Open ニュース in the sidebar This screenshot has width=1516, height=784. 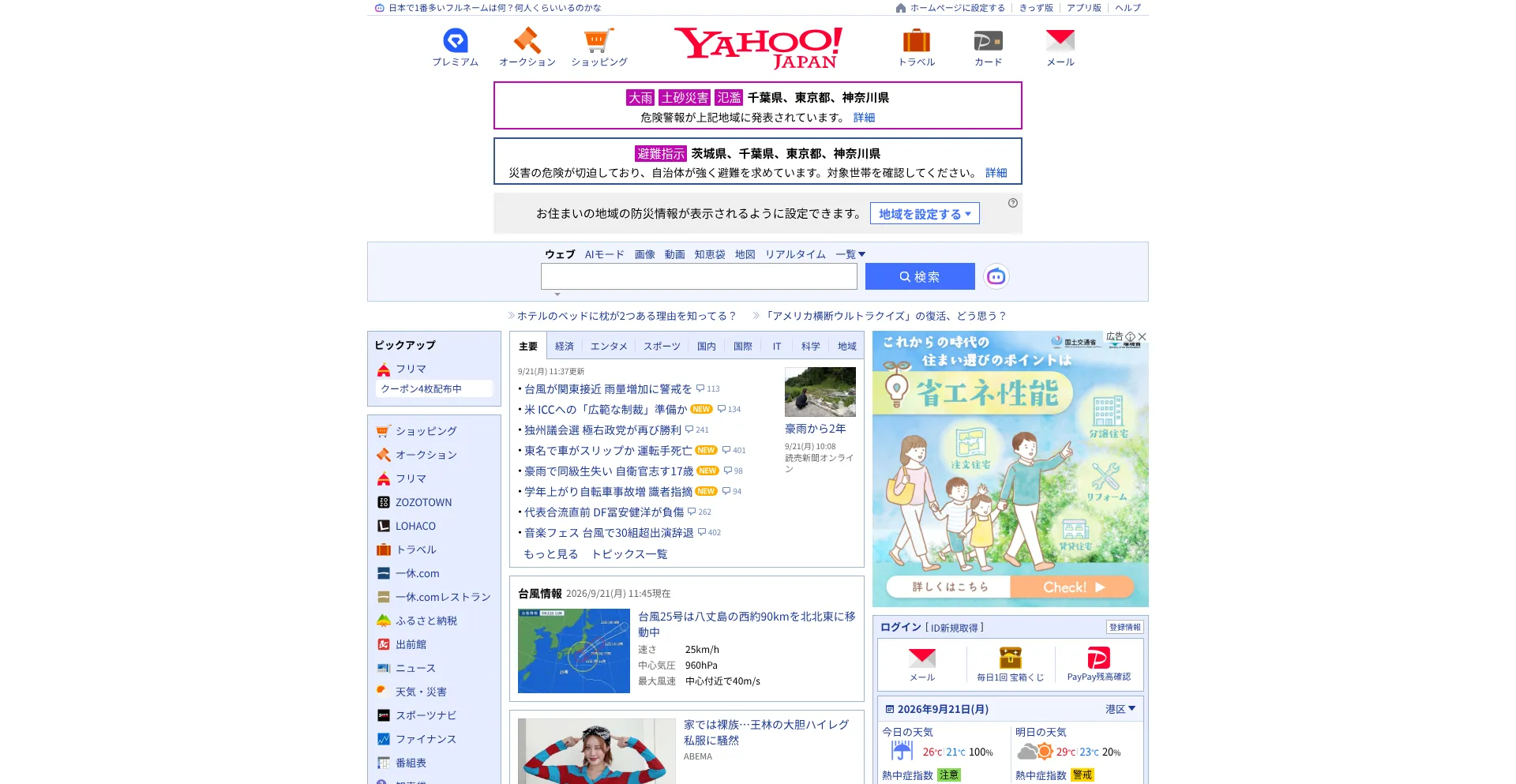pyautogui.click(x=407, y=668)
